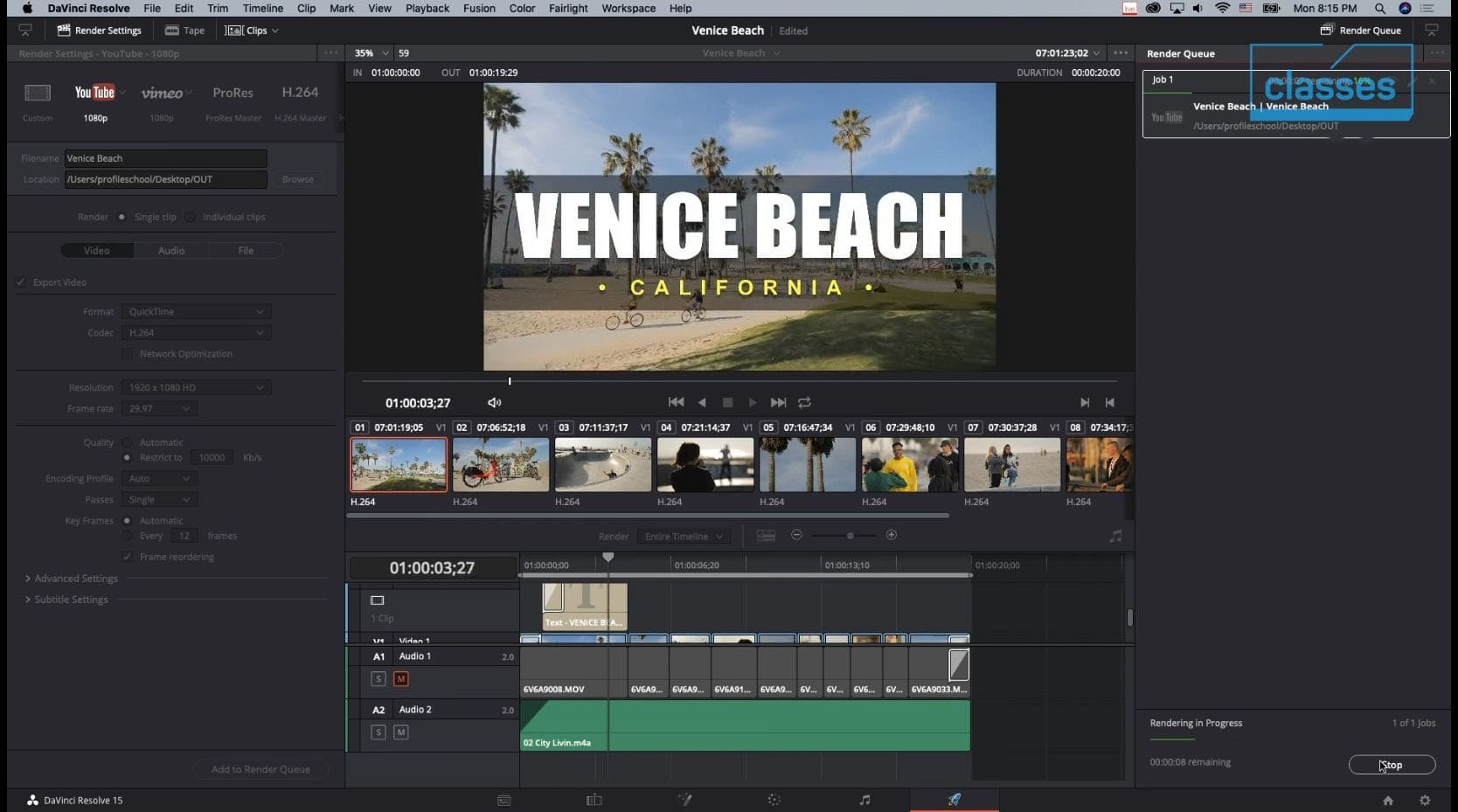Toggle the Export Video checkbox
The width and height of the screenshot is (1458, 812).
(x=21, y=282)
